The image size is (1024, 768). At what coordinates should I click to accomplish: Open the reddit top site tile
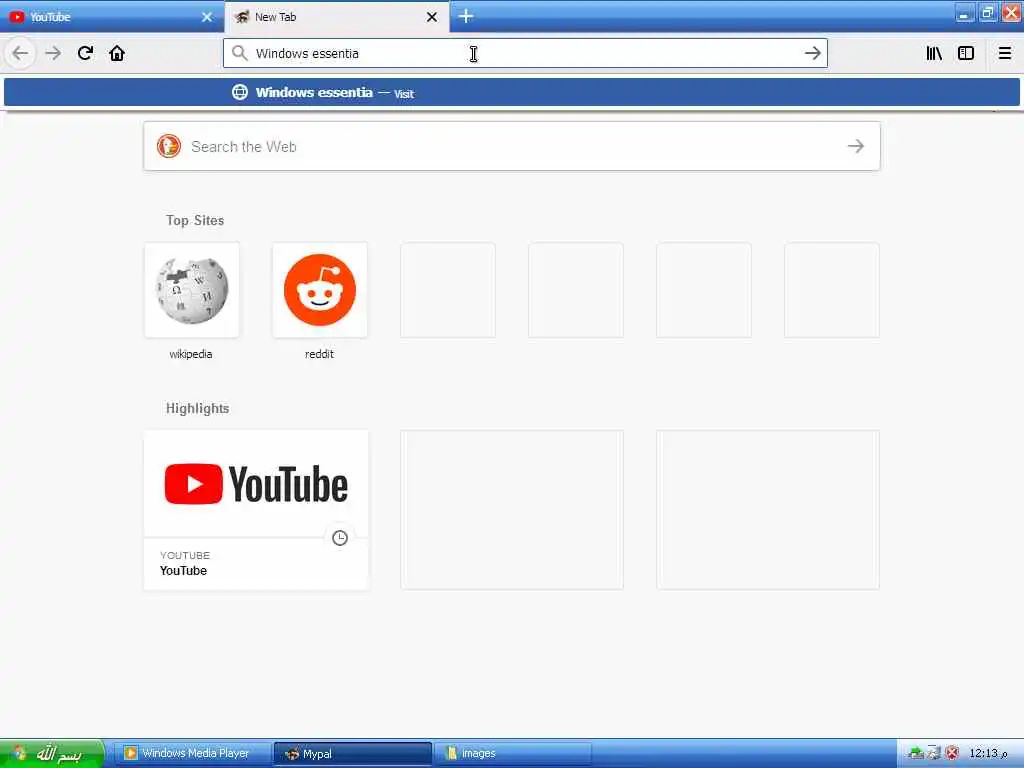click(320, 290)
